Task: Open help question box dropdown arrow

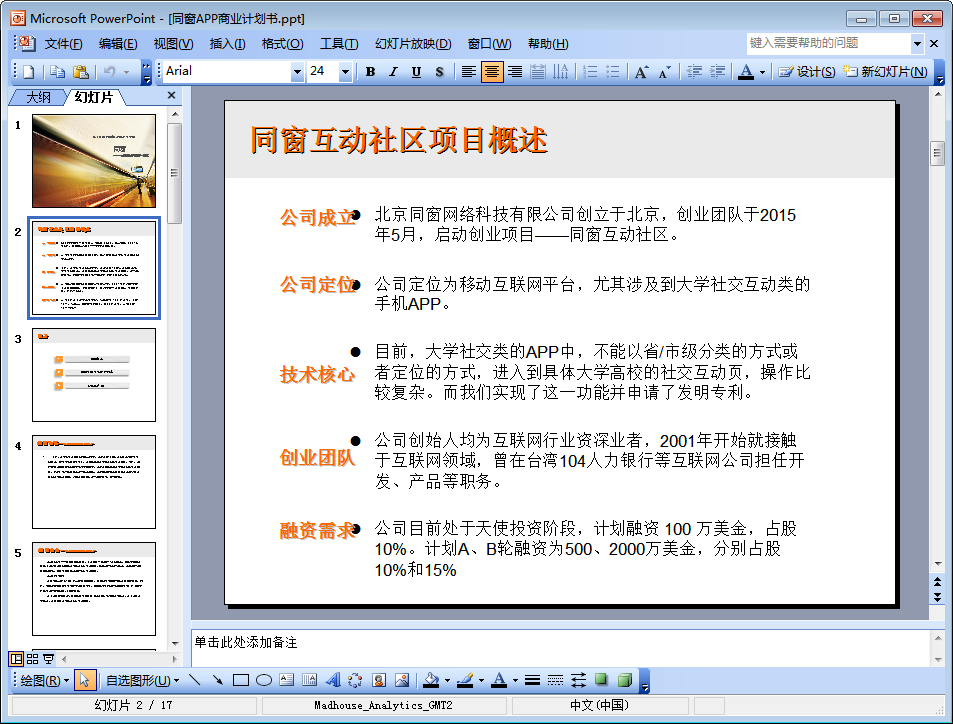Action: pos(917,43)
